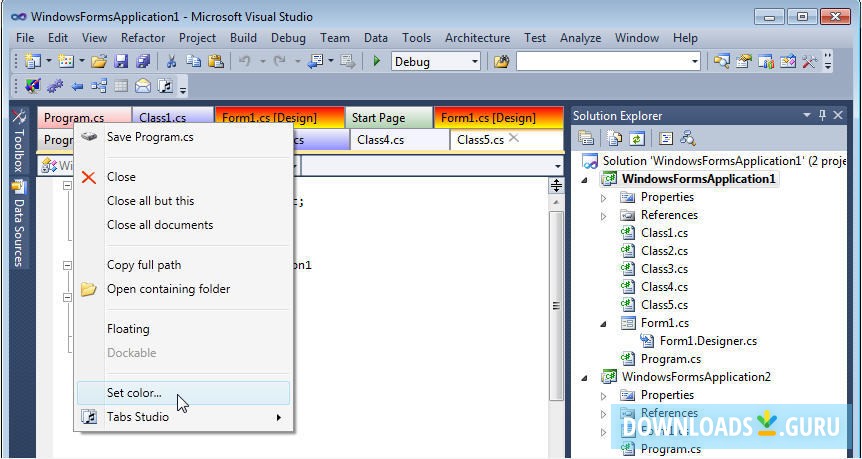Screen dimensions: 862x459
Task: Click the Paste clipboard icon
Action: 216,61
